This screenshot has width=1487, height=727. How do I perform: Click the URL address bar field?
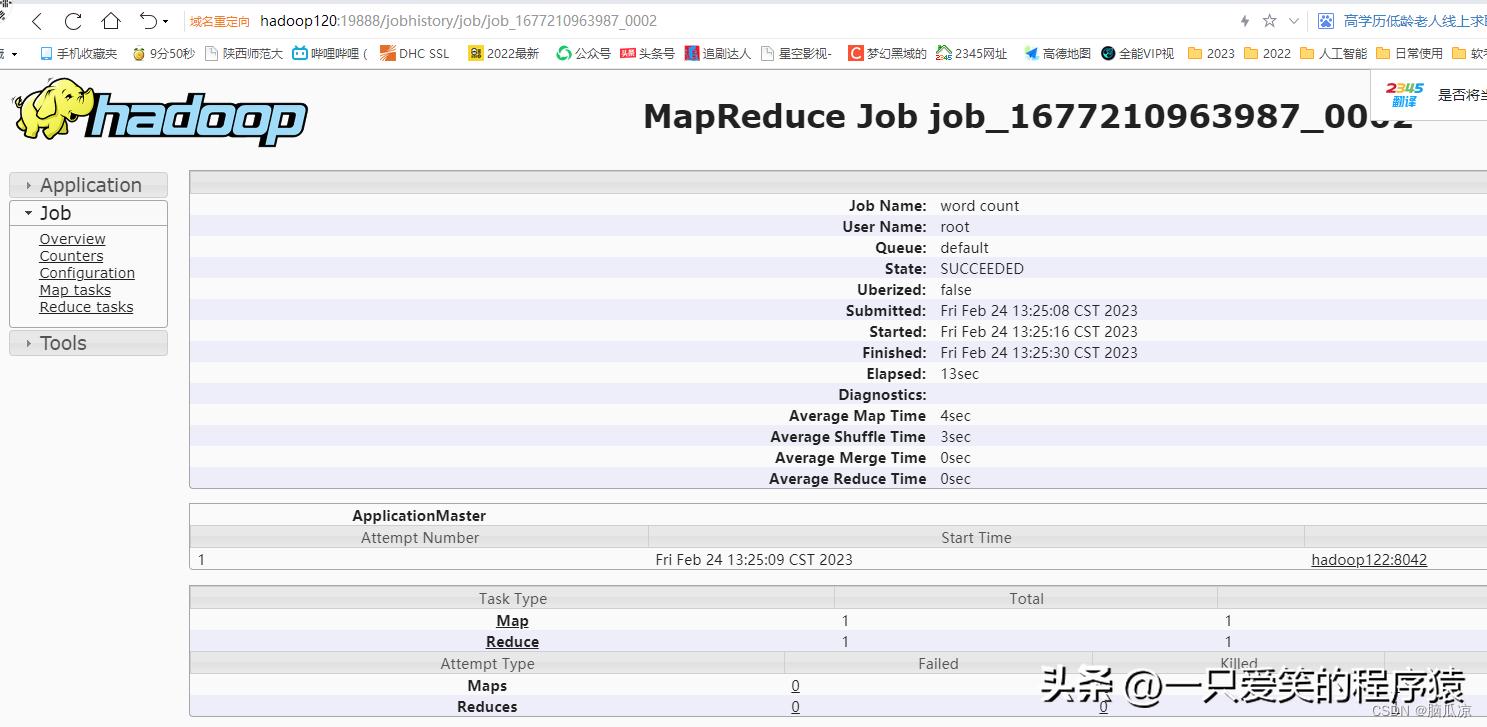click(700, 21)
